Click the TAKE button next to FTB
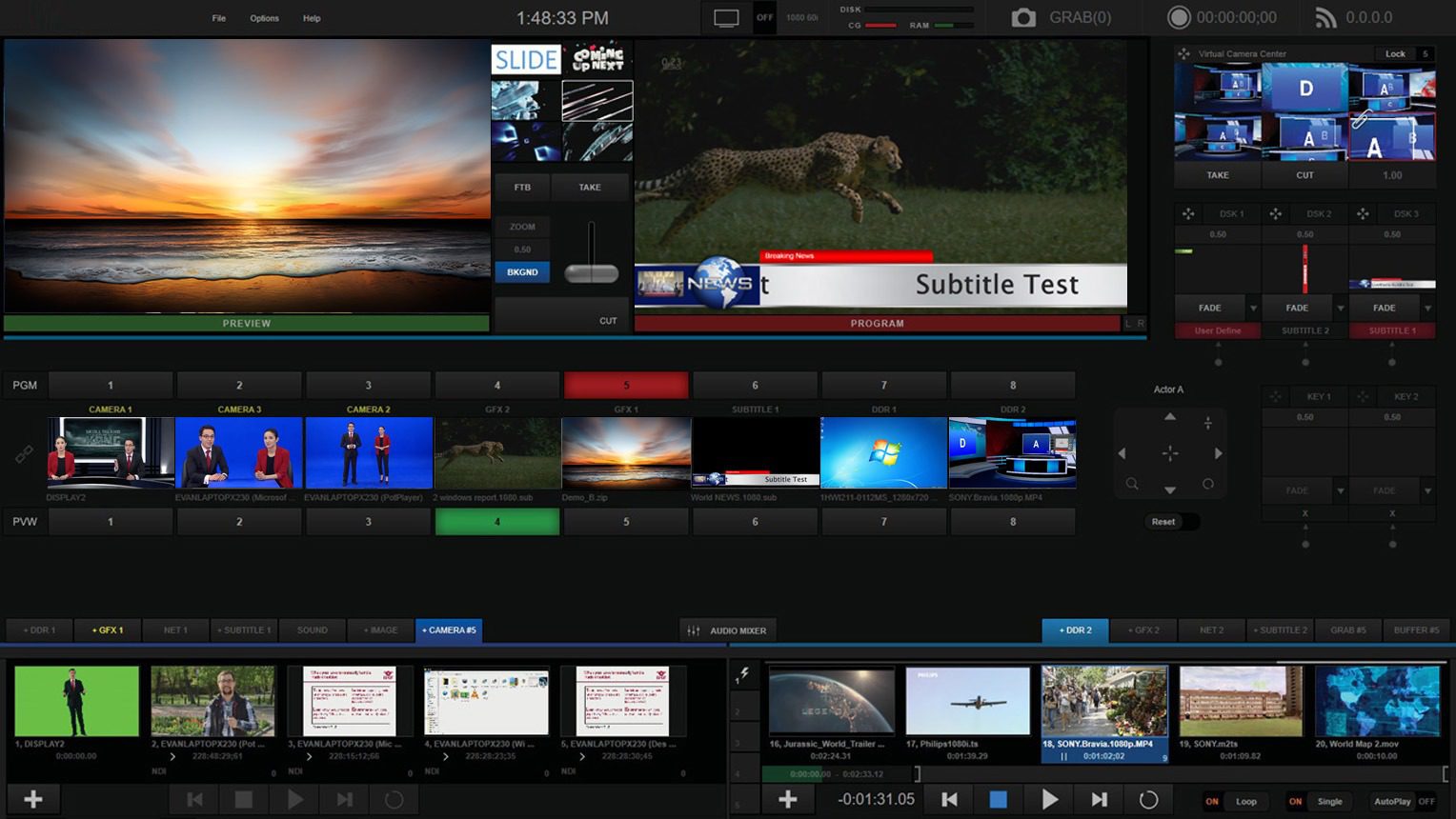The image size is (1456, 819). pos(590,188)
